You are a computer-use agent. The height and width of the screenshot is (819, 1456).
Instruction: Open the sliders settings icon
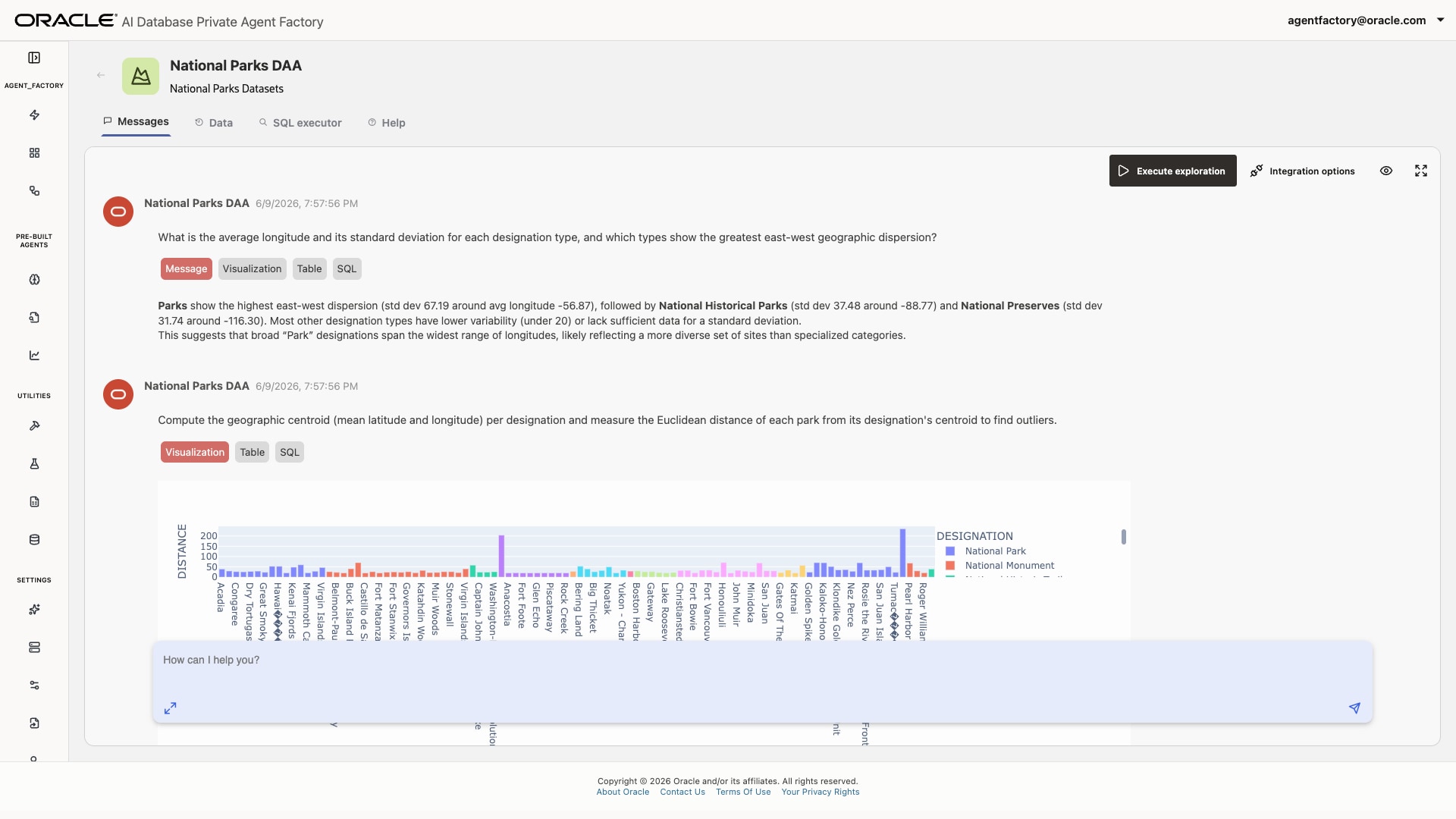(x=34, y=686)
